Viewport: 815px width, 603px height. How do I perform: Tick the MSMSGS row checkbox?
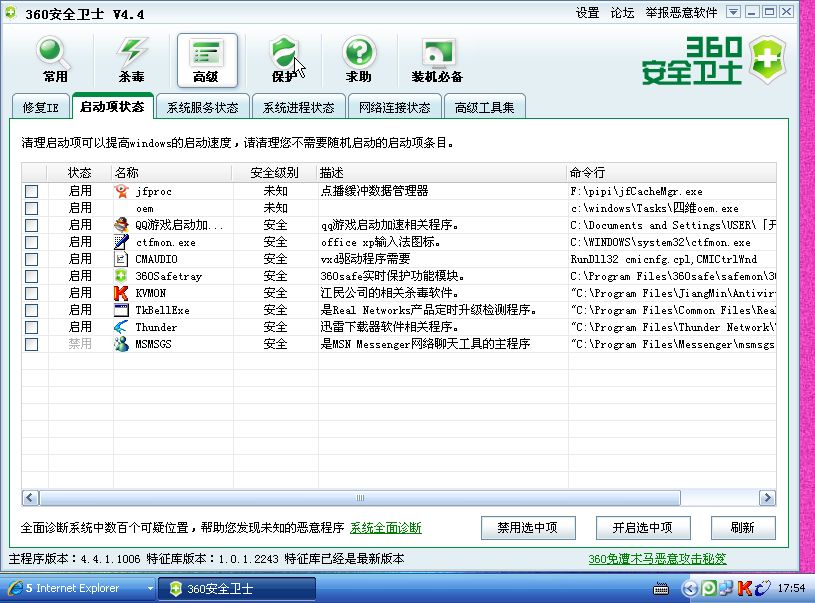pos(32,344)
